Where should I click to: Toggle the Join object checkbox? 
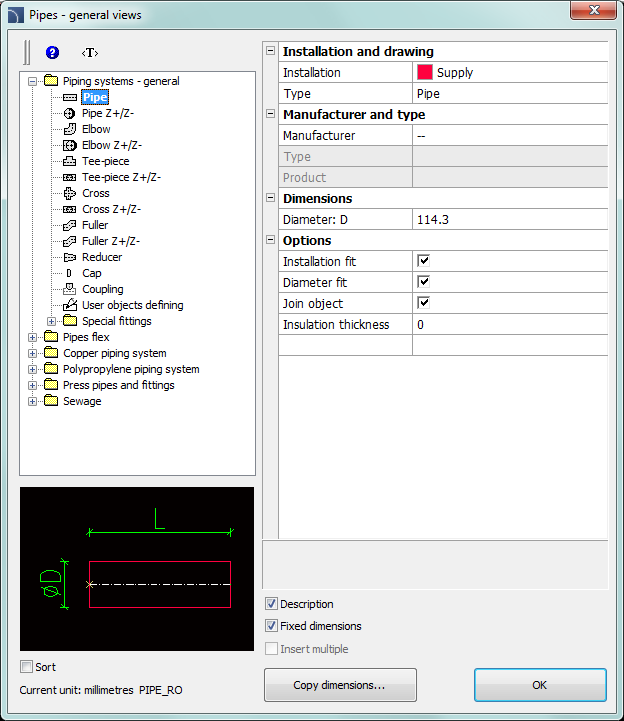point(424,303)
